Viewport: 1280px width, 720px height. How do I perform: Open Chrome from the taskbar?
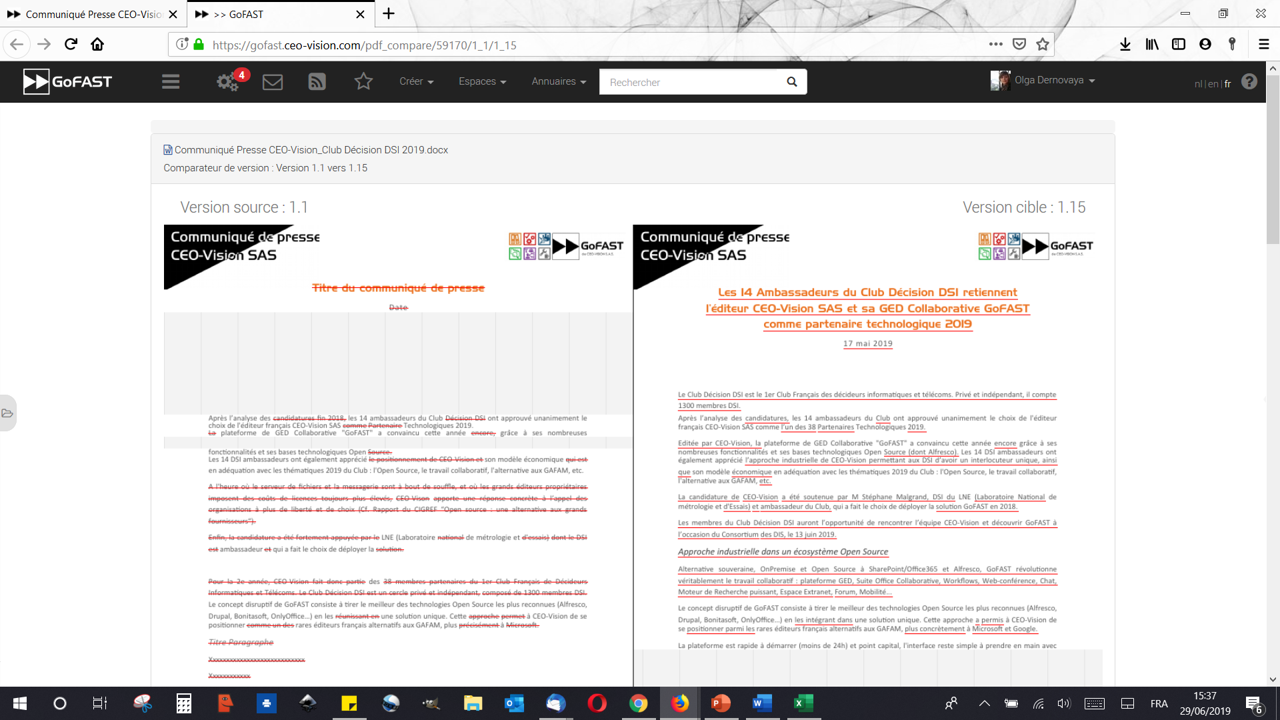[638, 703]
